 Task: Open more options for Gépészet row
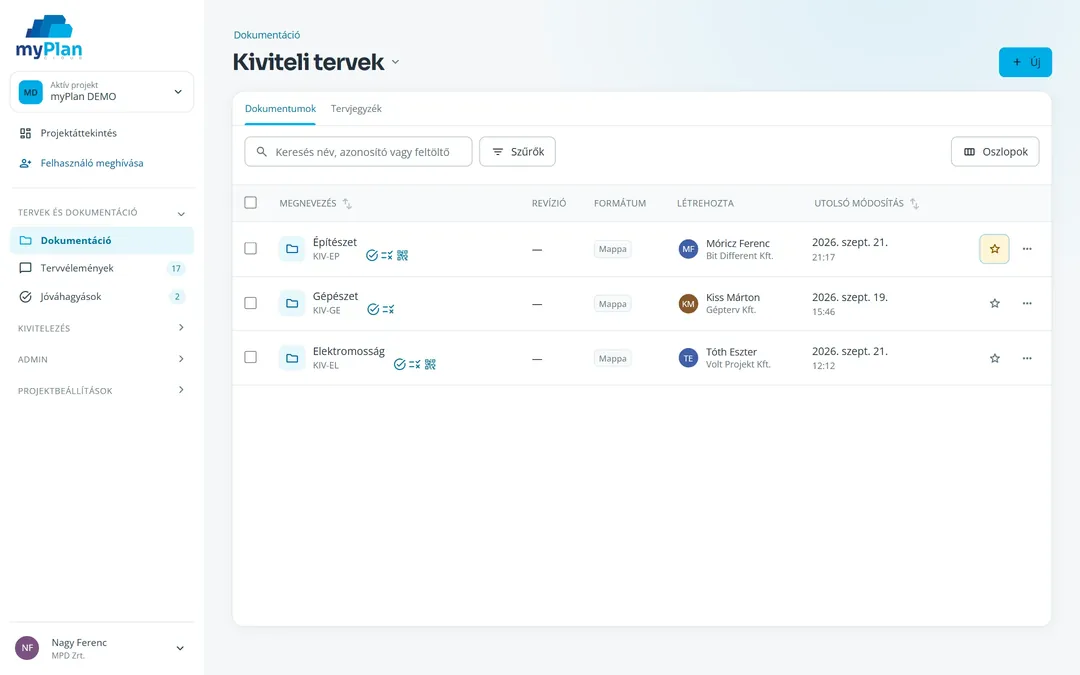click(x=1027, y=303)
